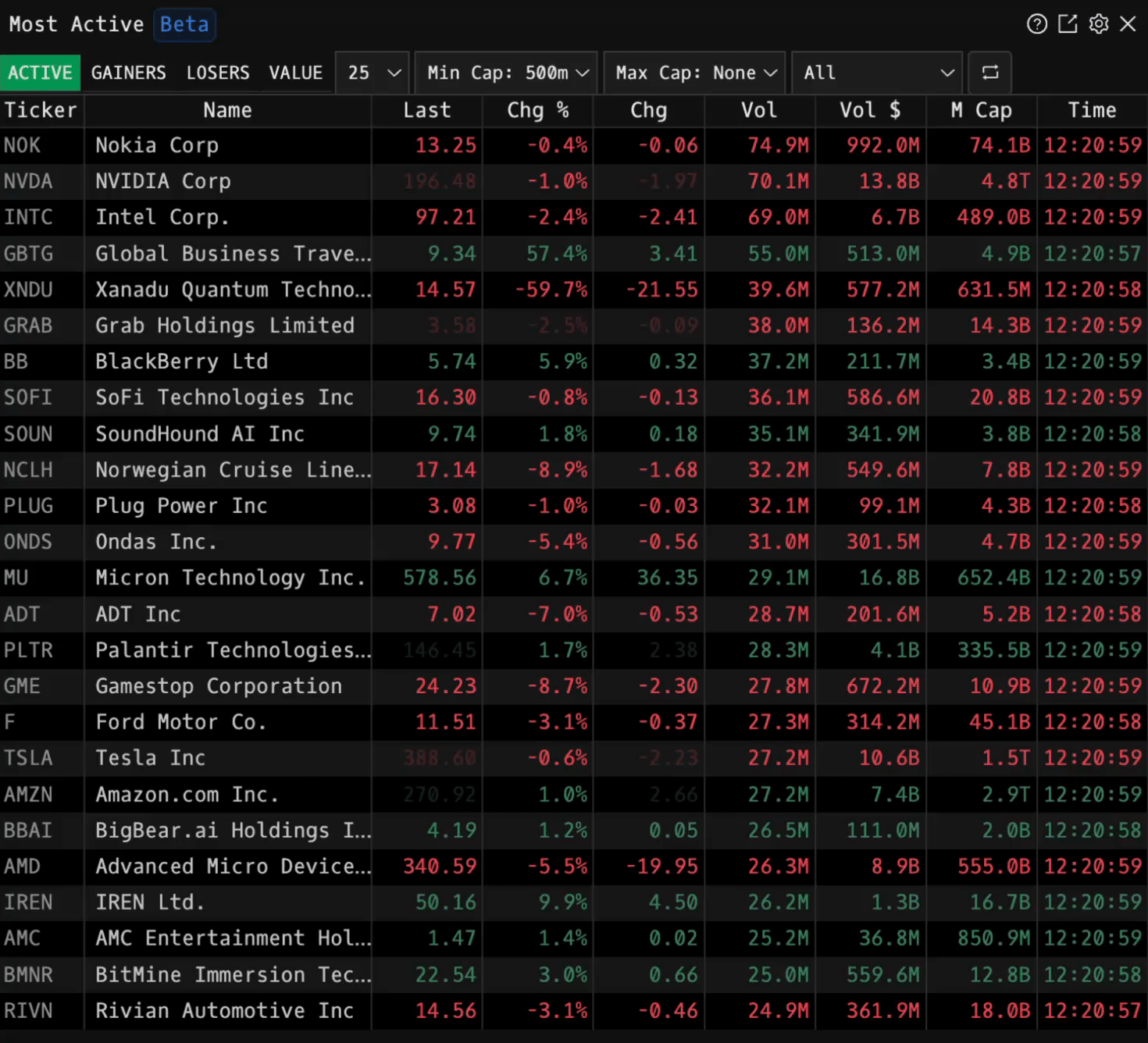The width and height of the screenshot is (1148, 1043).
Task: Sort by the M Cap column header
Action: coord(981,110)
